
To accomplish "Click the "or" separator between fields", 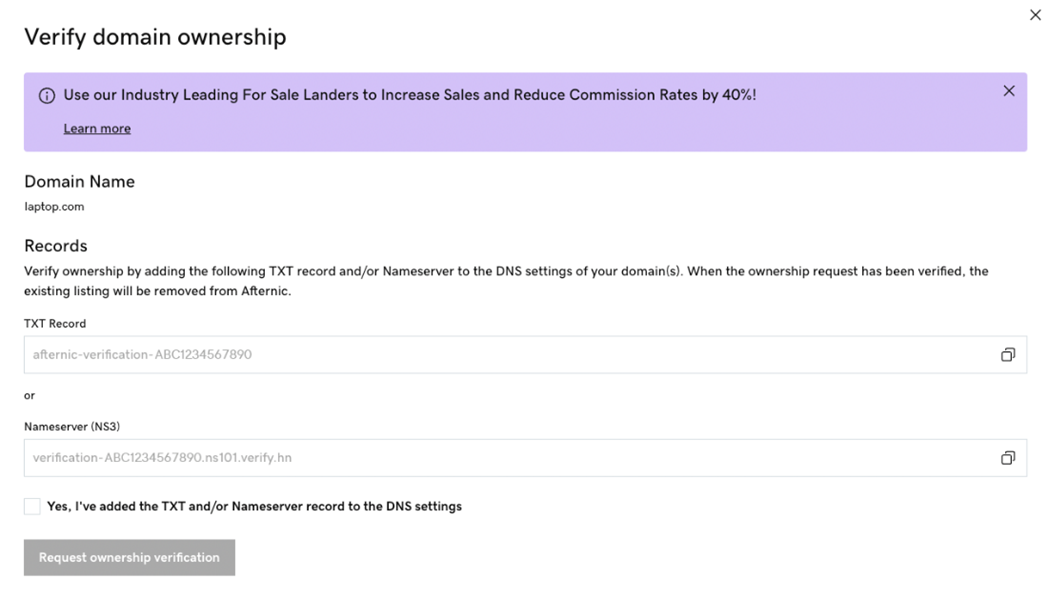I will coord(29,396).
